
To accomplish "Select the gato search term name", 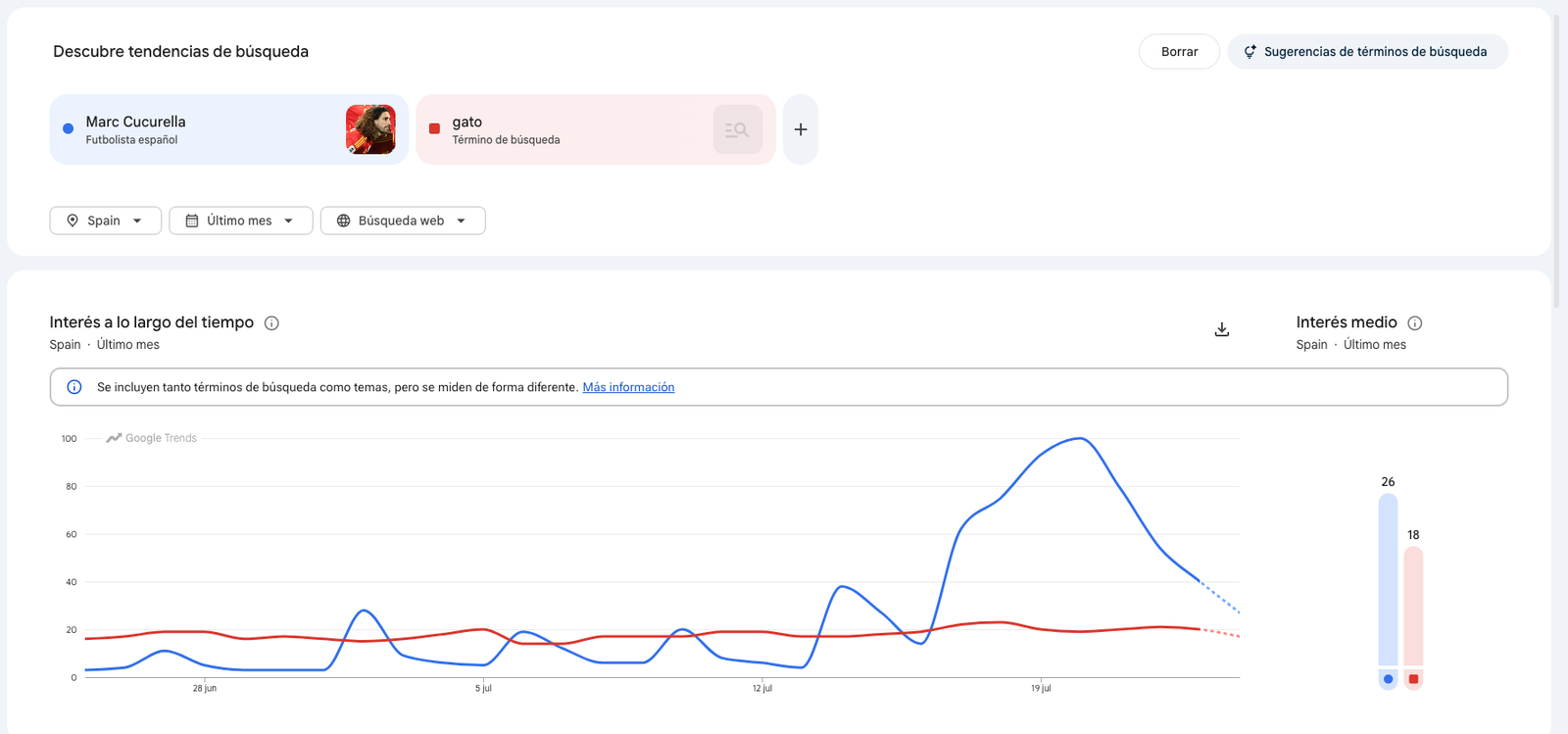I will (466, 122).
